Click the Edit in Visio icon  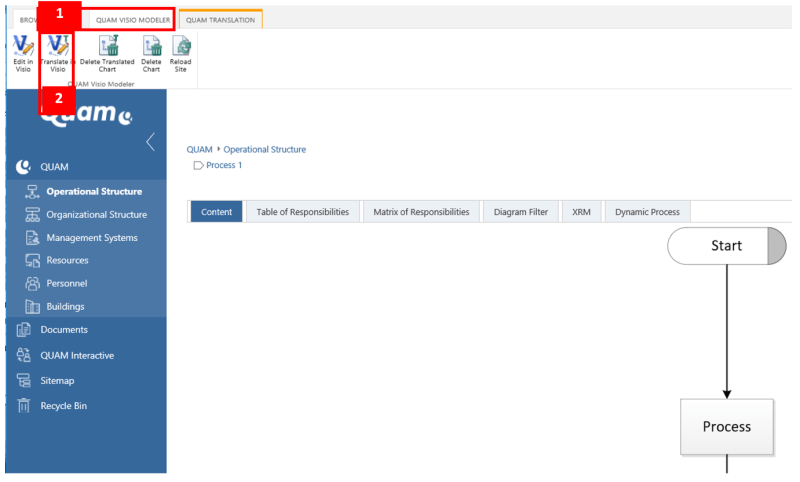pyautogui.click(x=23, y=46)
